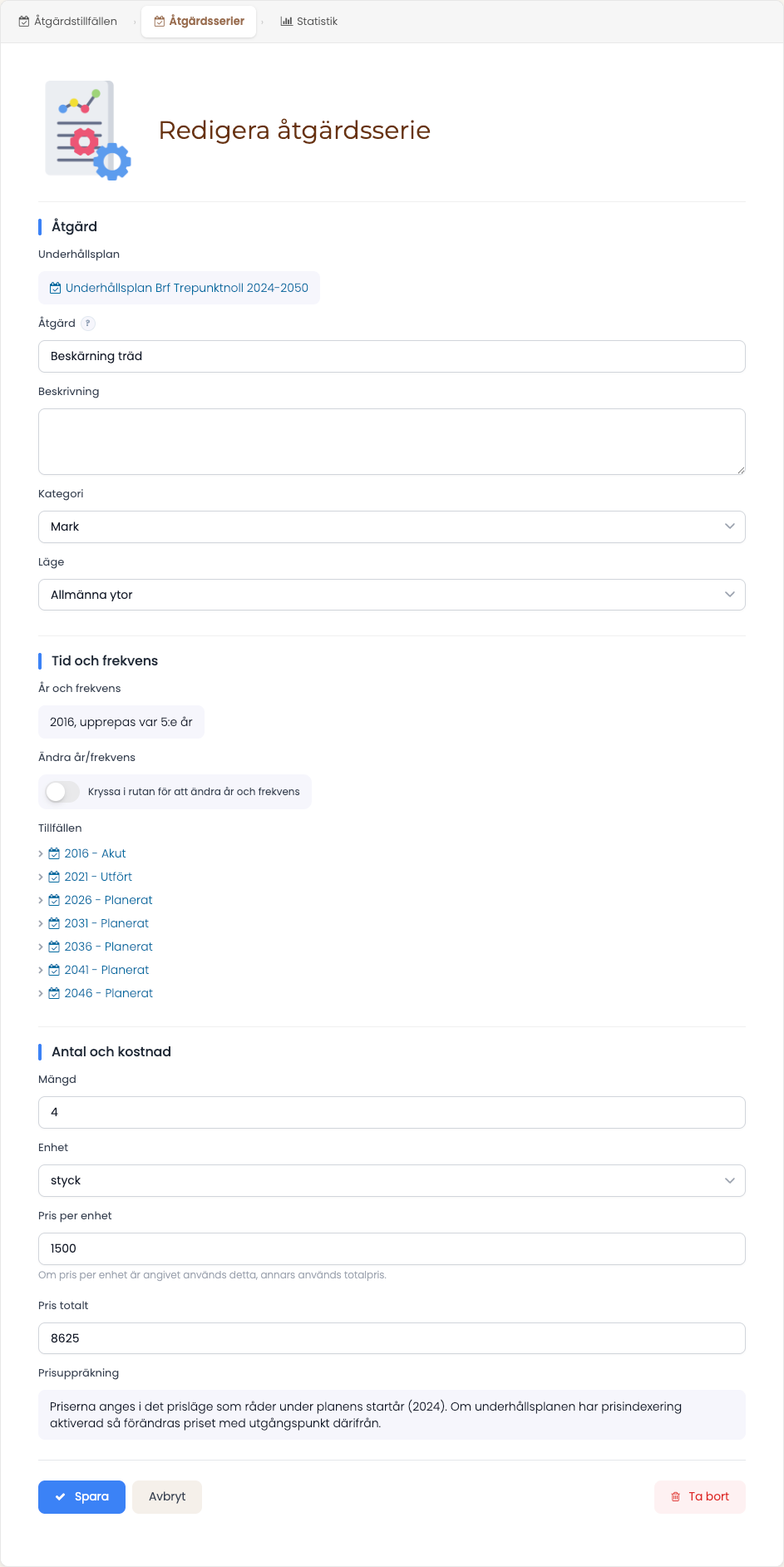Click calendar icon in Underhållsplan Brf Trepunktnoll link

pyautogui.click(x=56, y=288)
